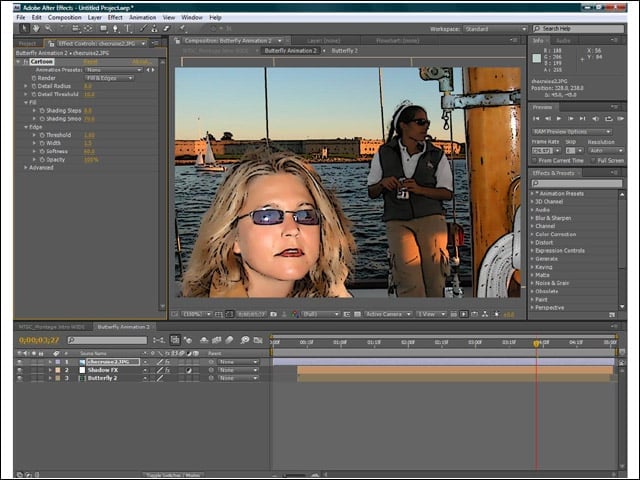This screenshot has height=480, width=640.
Task: Enable the Full Screen checkbox
Action: click(593, 161)
